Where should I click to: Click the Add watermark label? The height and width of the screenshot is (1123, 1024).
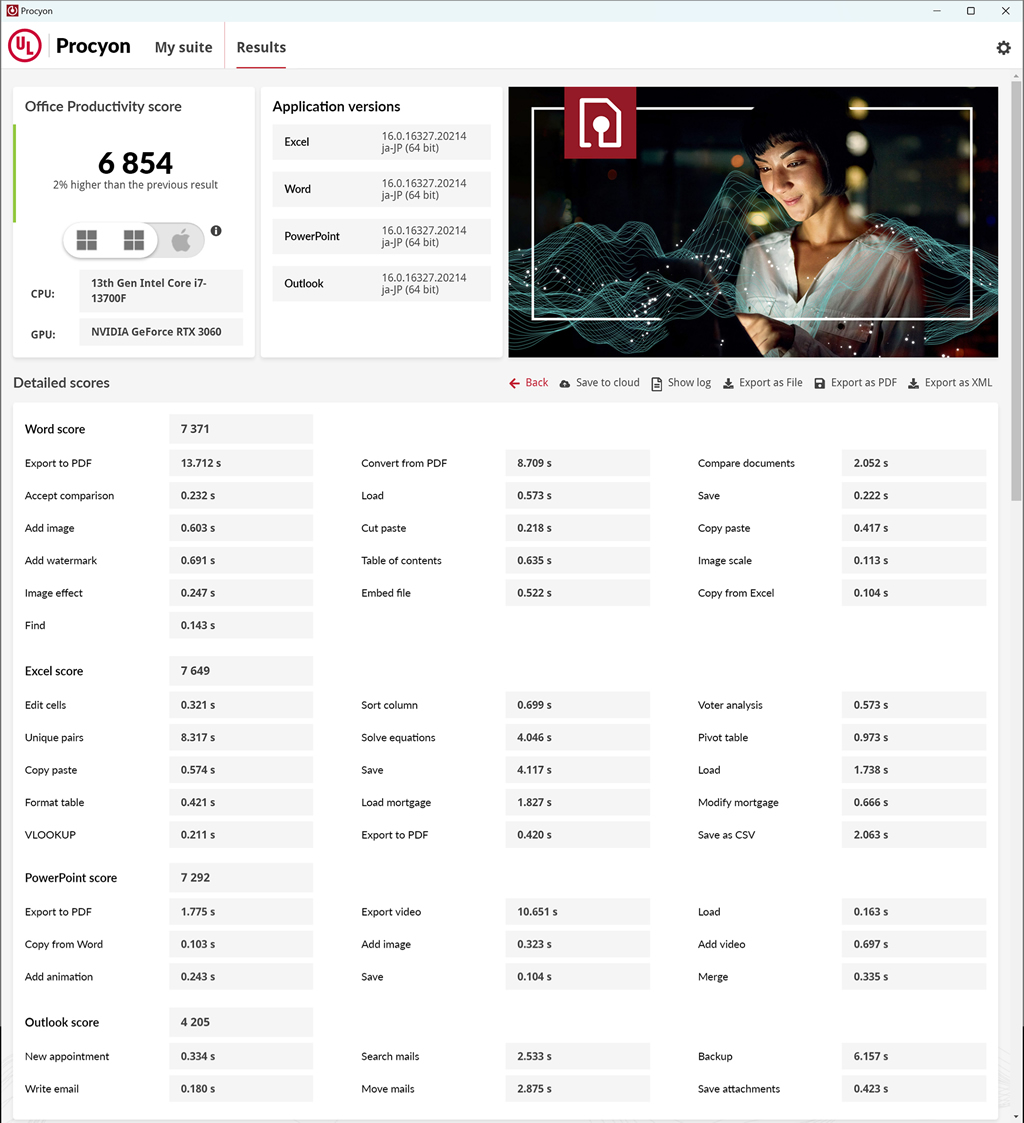pyautogui.click(x=61, y=561)
